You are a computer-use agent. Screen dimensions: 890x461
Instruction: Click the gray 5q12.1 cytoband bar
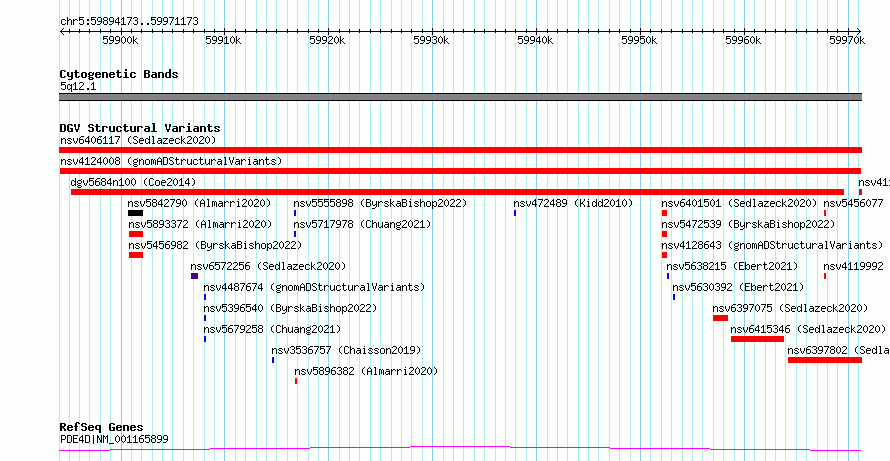pos(460,97)
